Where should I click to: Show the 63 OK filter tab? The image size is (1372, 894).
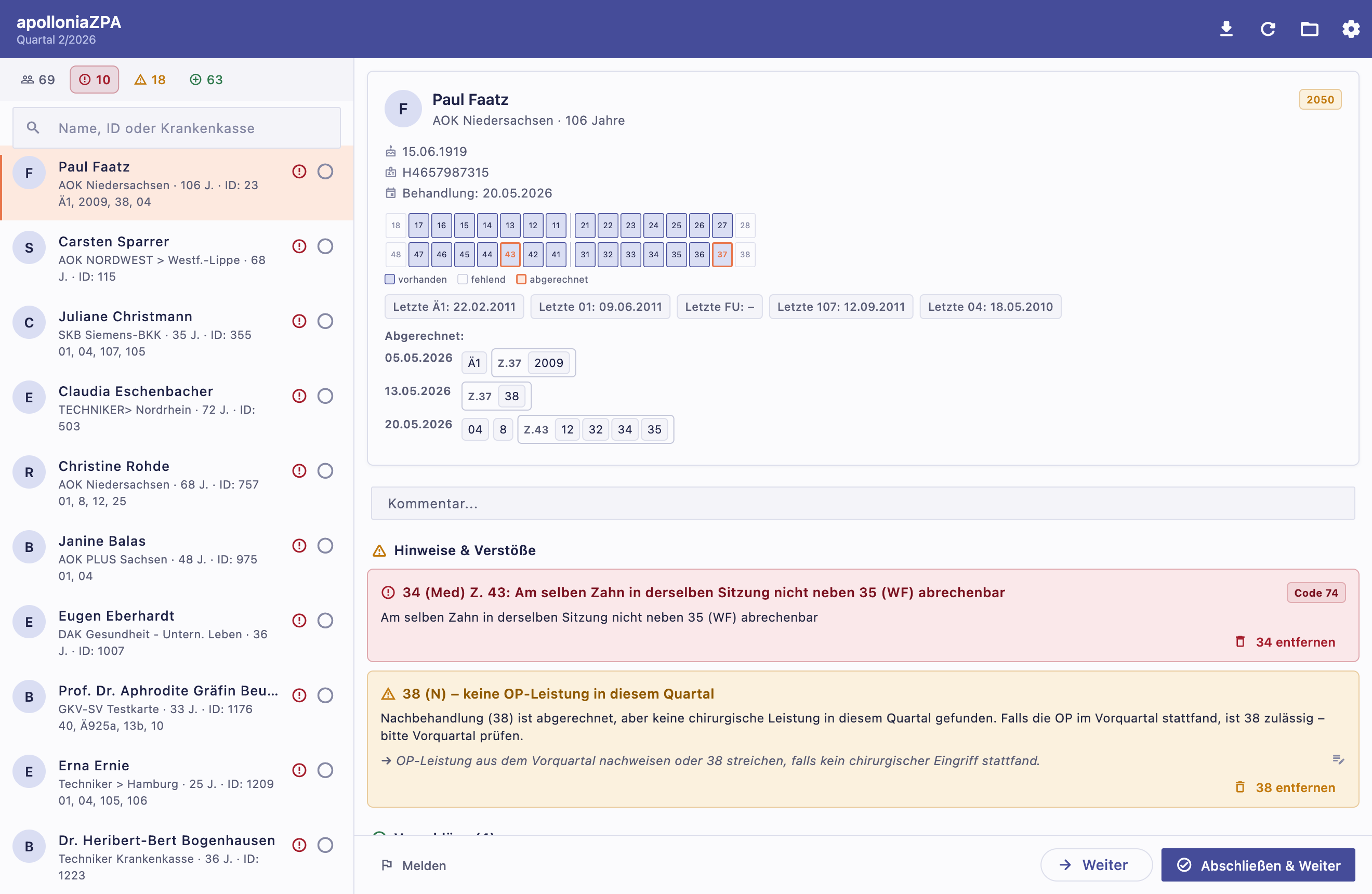206,80
